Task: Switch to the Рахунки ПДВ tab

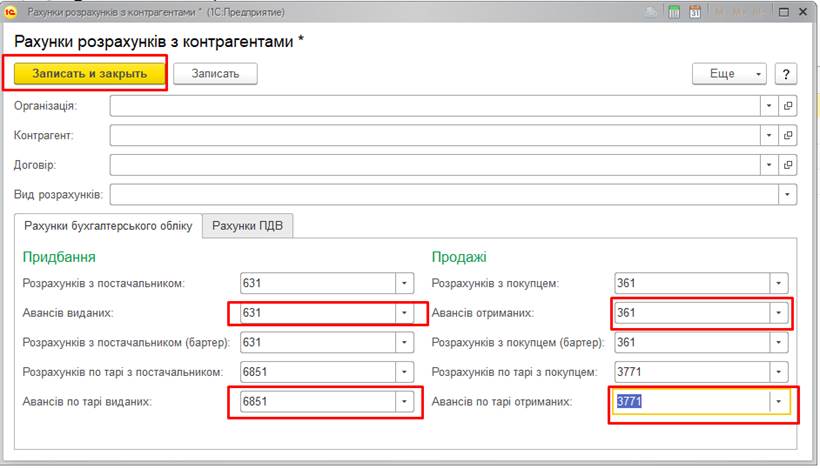Action: coord(247,226)
